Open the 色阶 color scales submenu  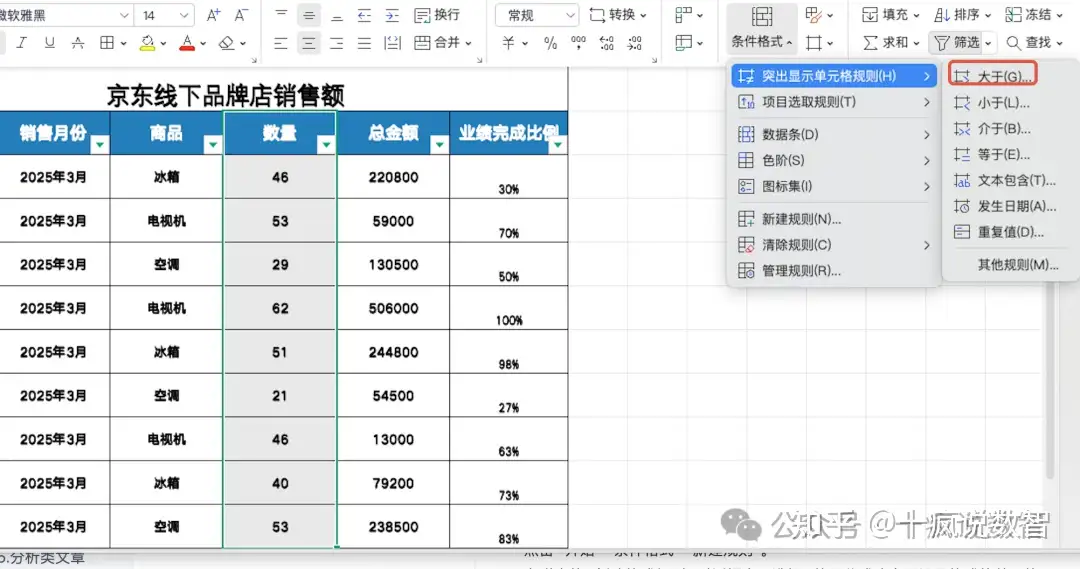tap(834, 161)
